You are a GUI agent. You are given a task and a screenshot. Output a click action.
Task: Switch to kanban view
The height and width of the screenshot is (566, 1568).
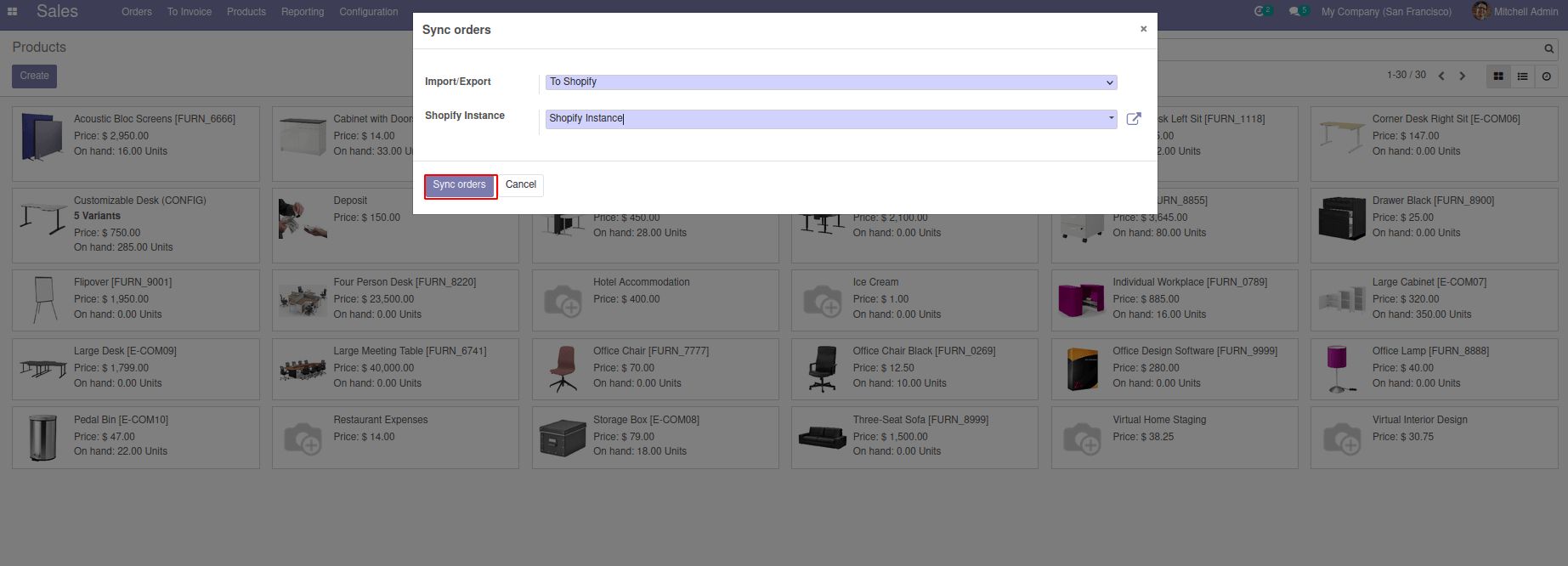tap(1498, 76)
